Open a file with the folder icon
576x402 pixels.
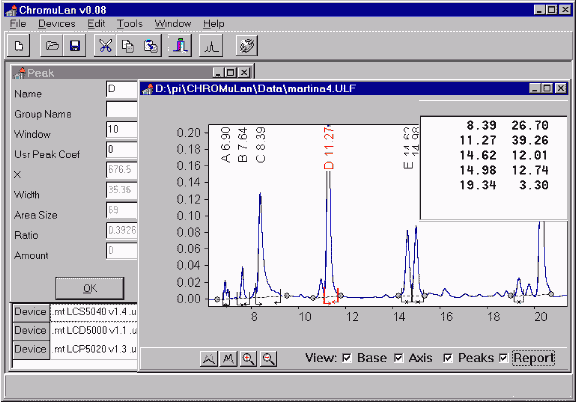(x=52, y=46)
